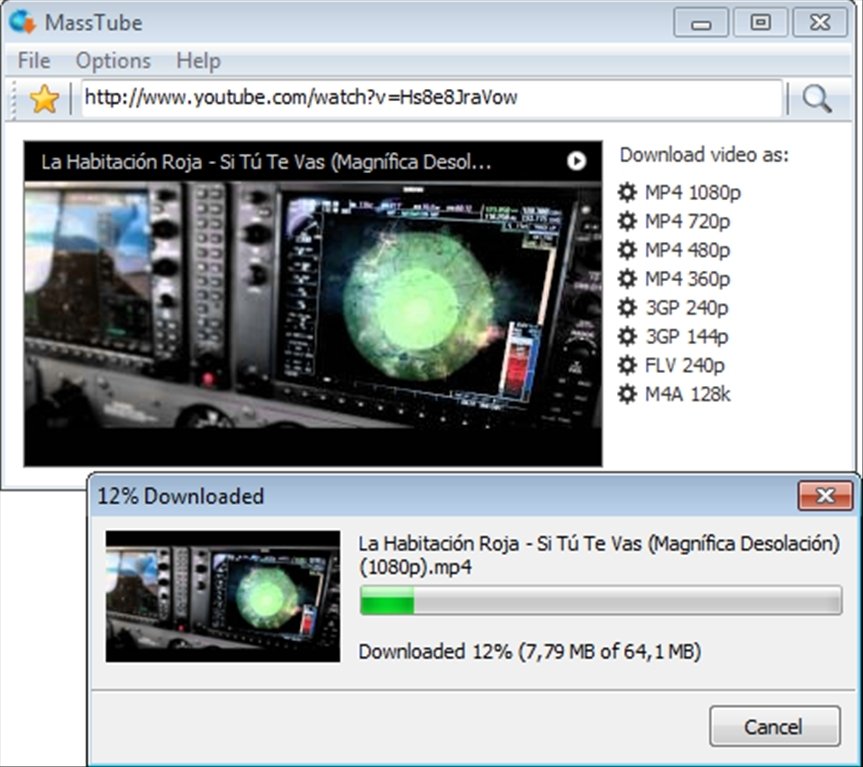This screenshot has width=863, height=767.
Task: Download video as 3GP 144p
Action: (x=686, y=336)
